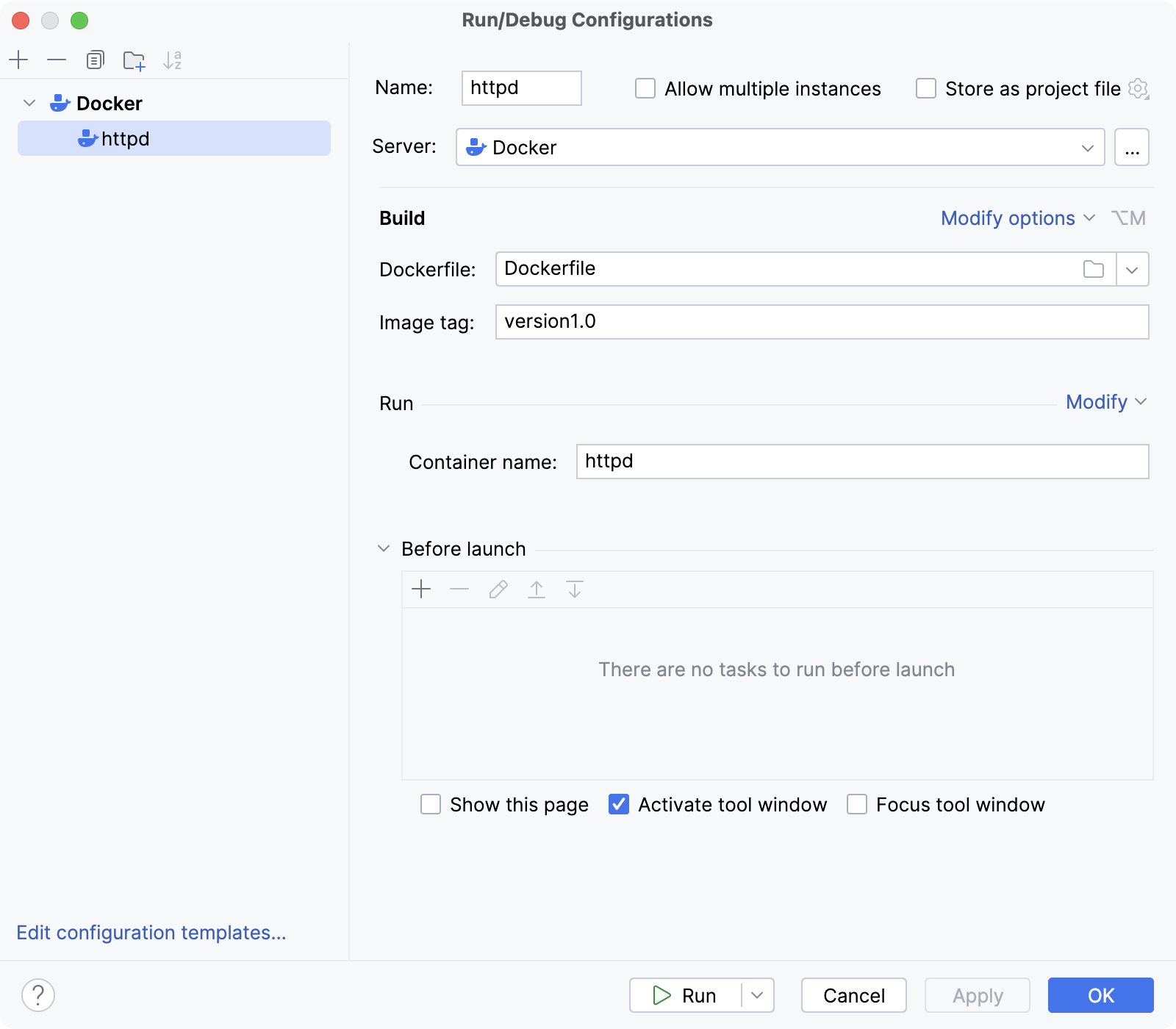Add a new run configuration

tap(18, 60)
